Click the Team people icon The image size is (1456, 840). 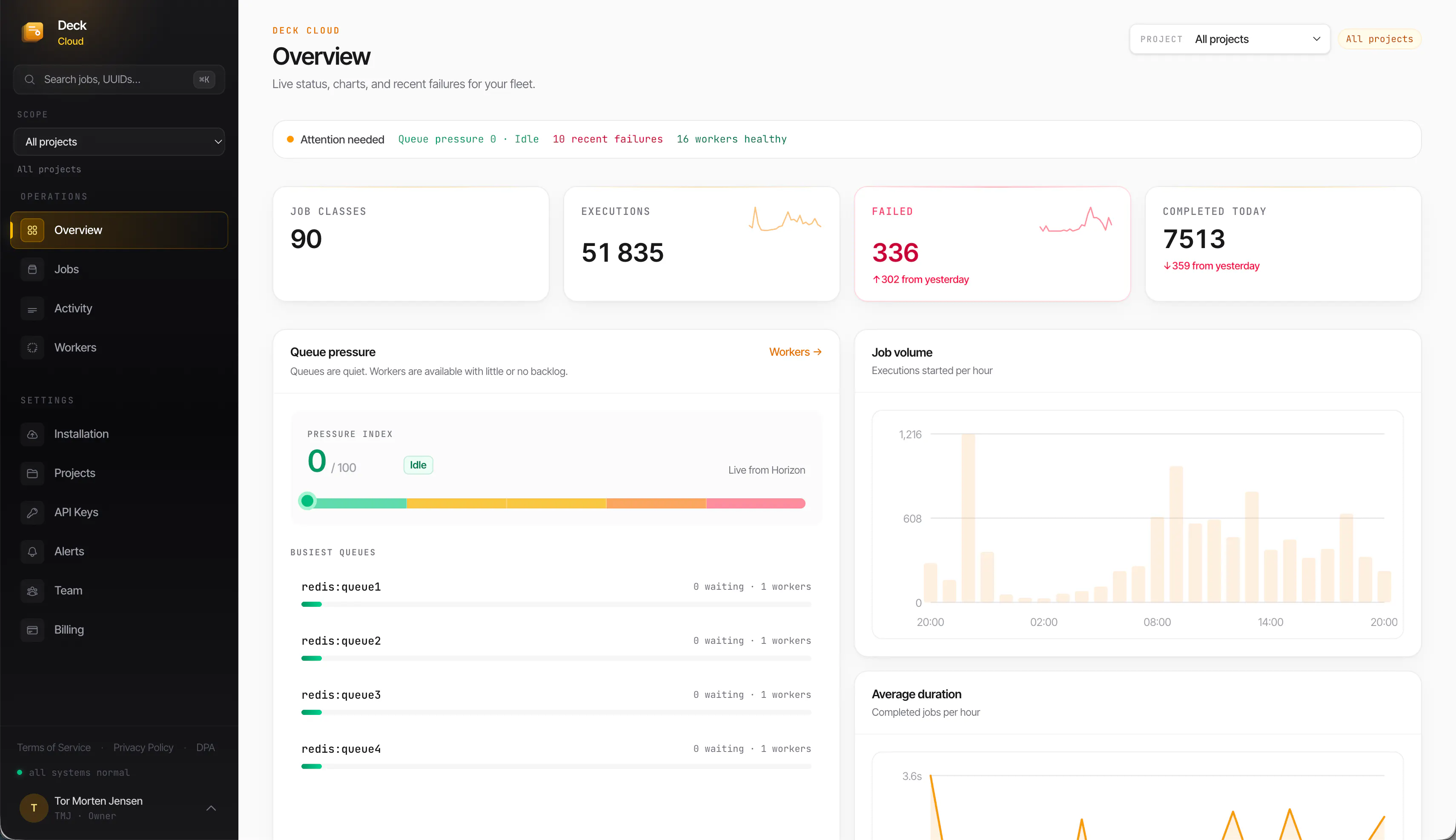(x=32, y=591)
